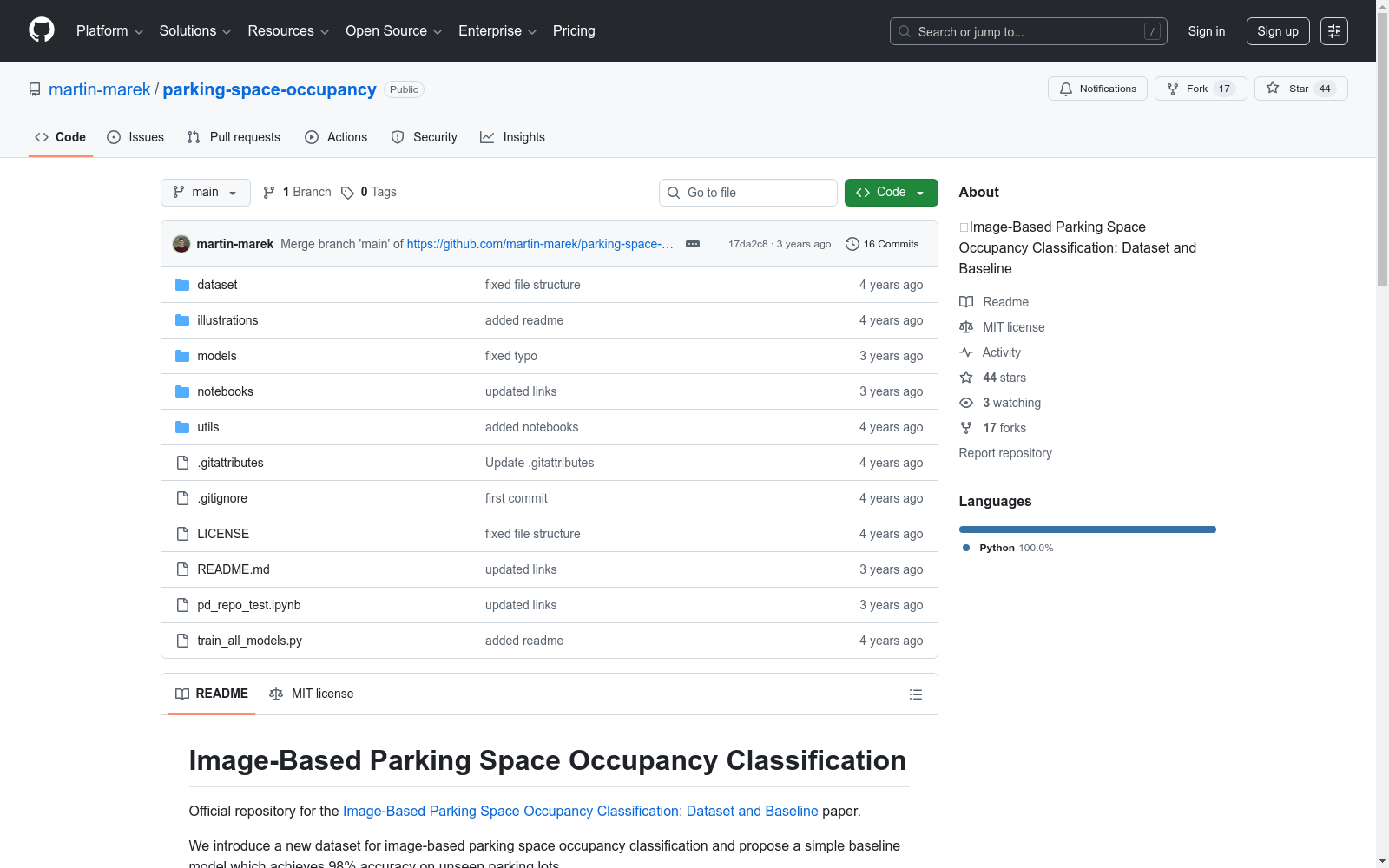Switch to the Insights tab
The height and width of the screenshot is (868, 1389).
(512, 137)
